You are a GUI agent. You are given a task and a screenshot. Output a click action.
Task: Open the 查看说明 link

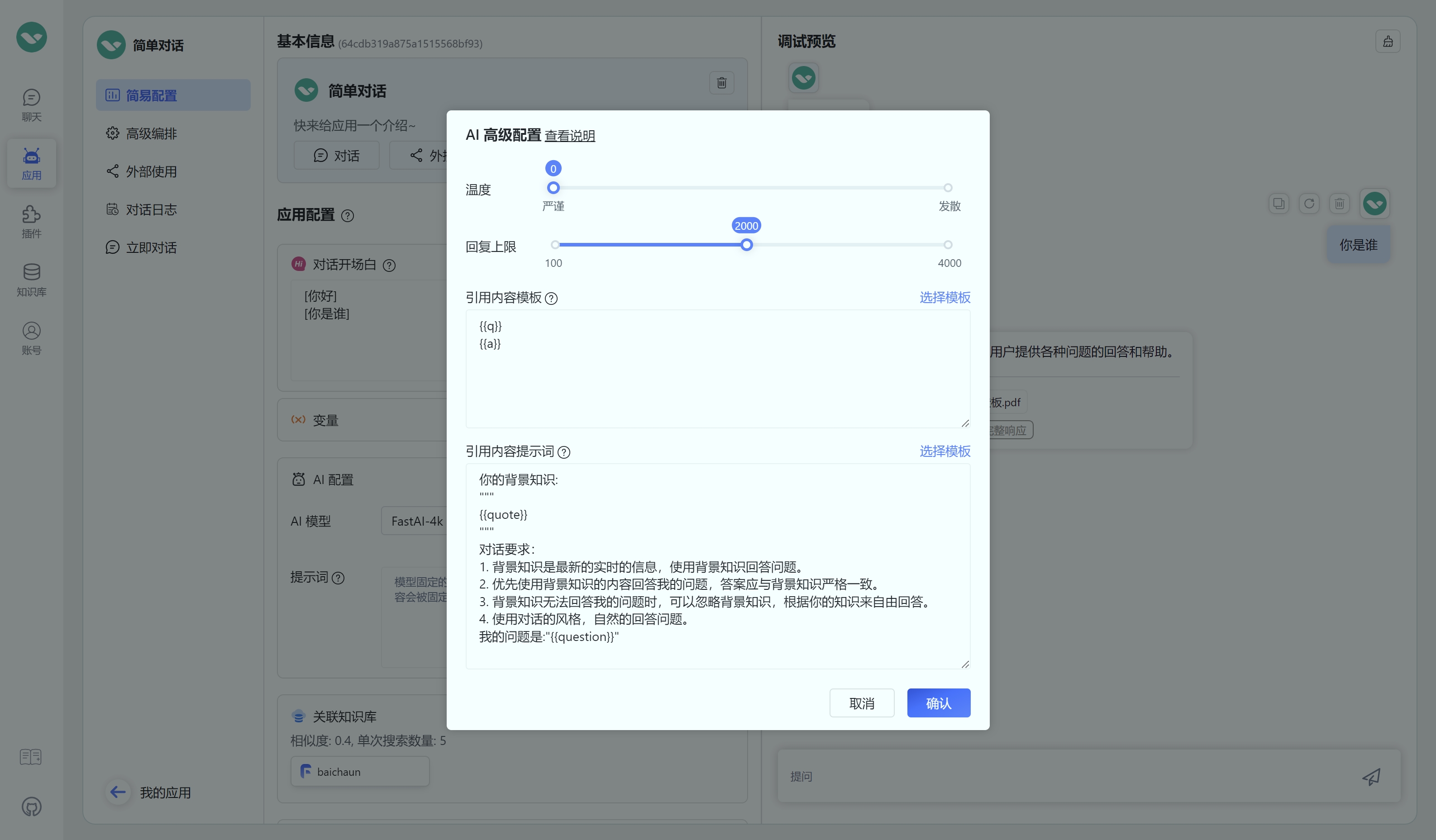pyautogui.click(x=569, y=136)
